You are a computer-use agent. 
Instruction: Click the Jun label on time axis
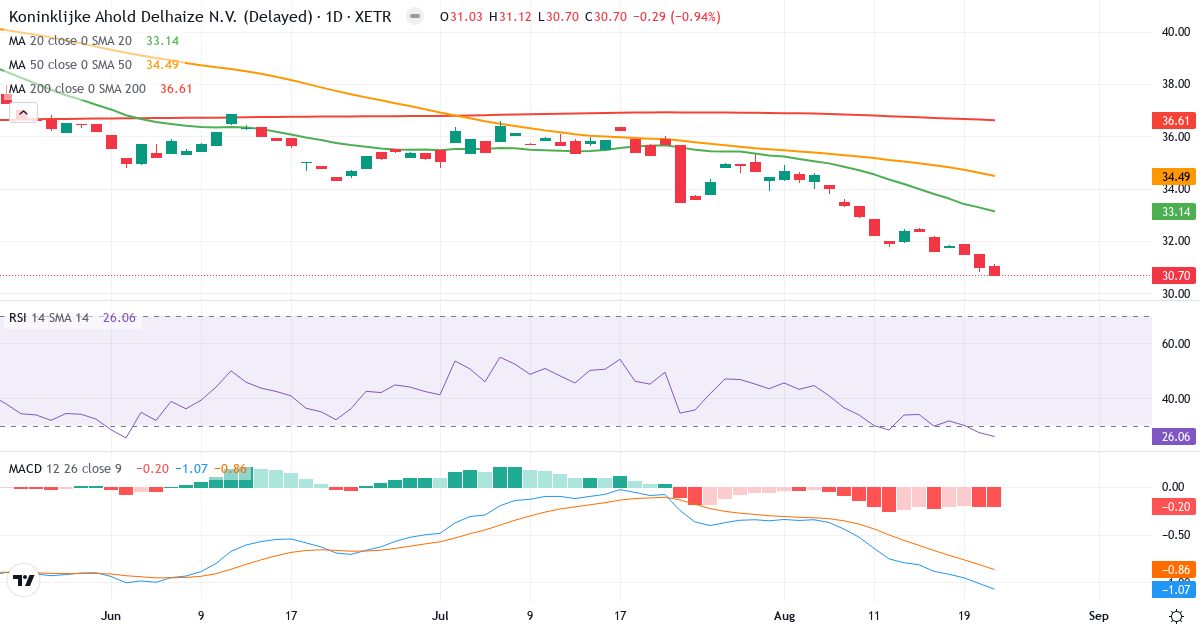112,616
